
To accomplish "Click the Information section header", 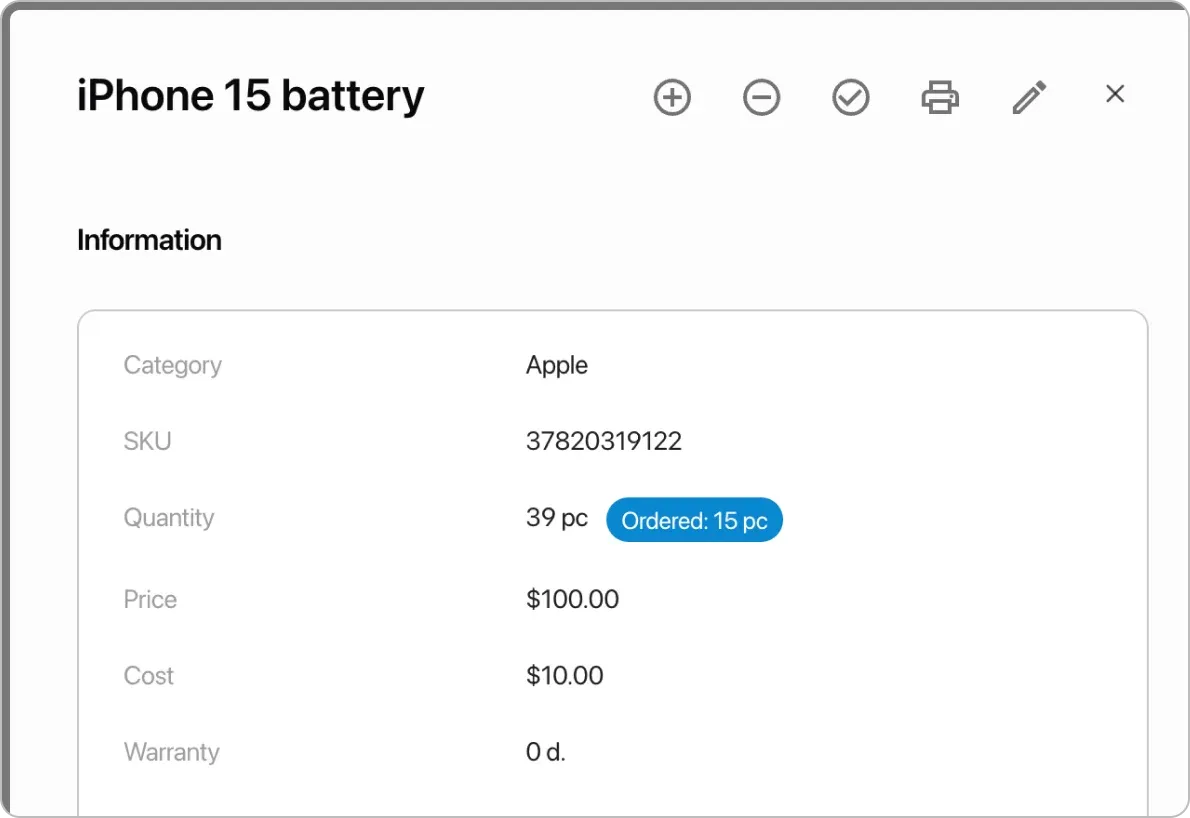I will [148, 240].
